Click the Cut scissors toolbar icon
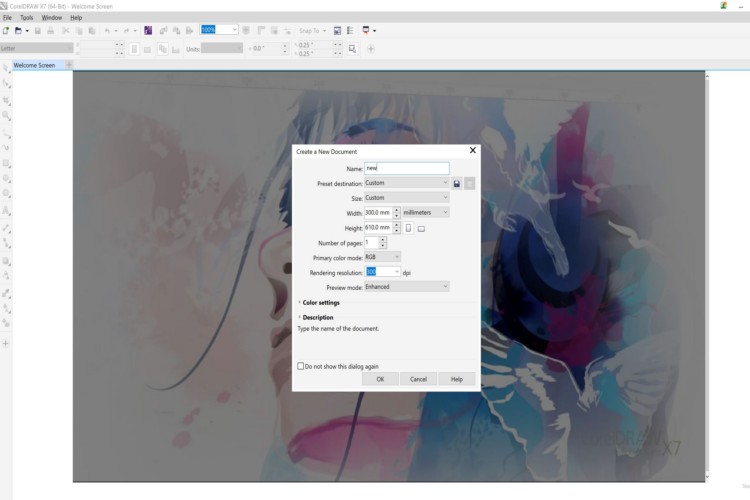 [66, 31]
